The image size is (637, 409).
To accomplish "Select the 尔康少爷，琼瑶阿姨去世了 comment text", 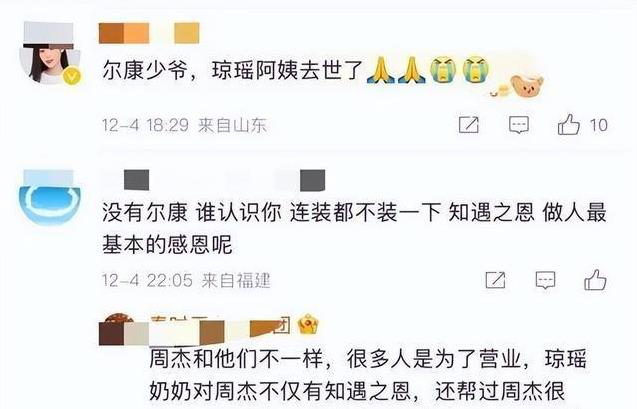I will click(232, 70).
